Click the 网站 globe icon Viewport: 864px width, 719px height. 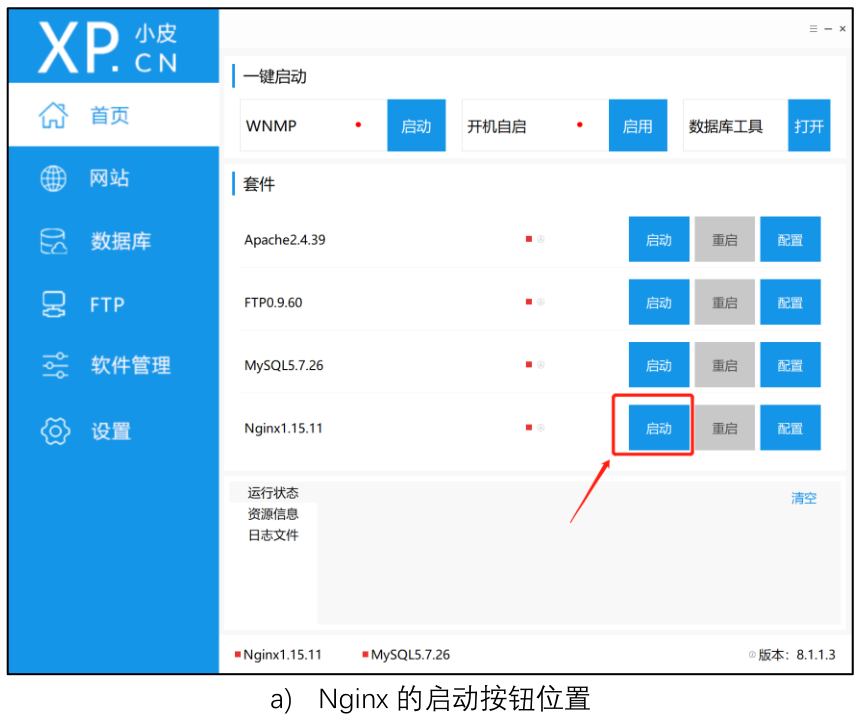click(53, 179)
